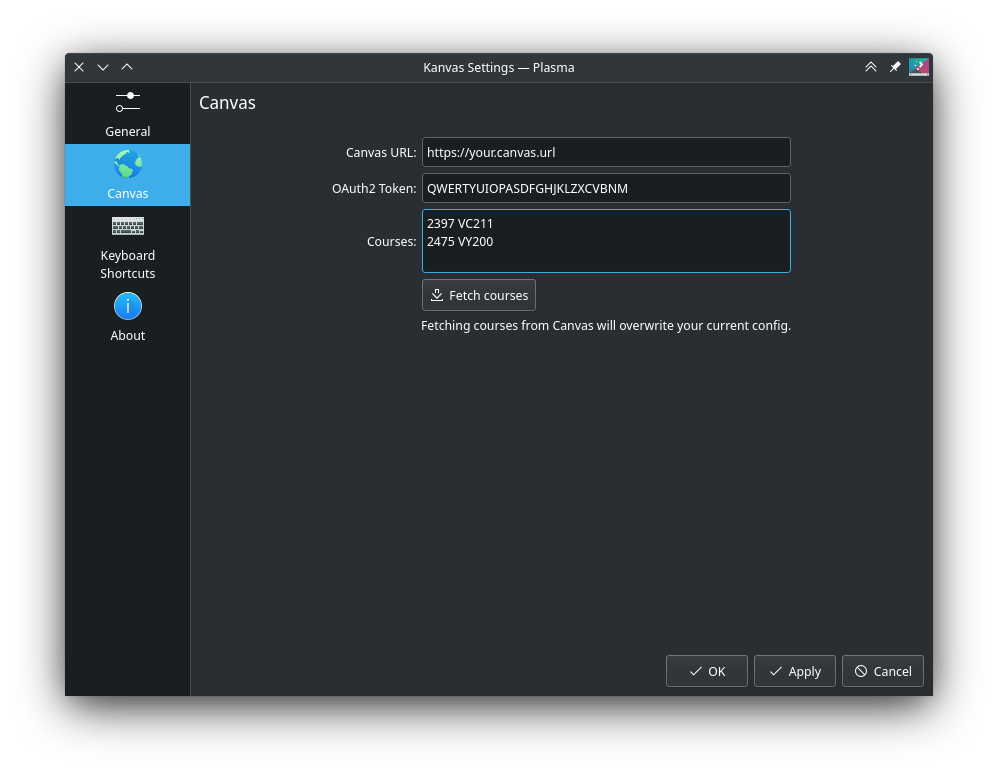The image size is (998, 773).
Task: Select the Canvas sidebar section
Action: pos(127,175)
